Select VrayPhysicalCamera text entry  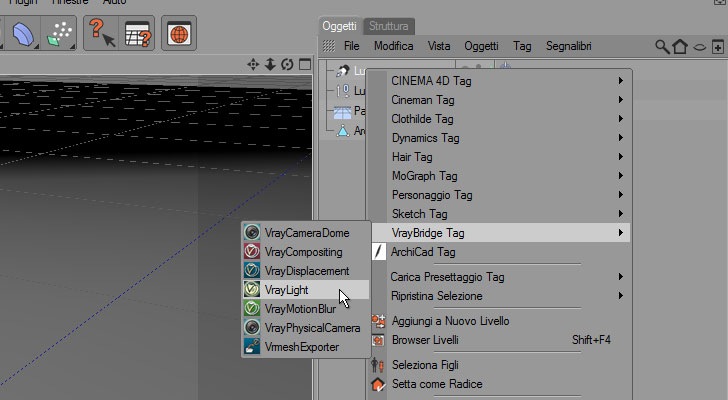pyautogui.click(x=312, y=328)
